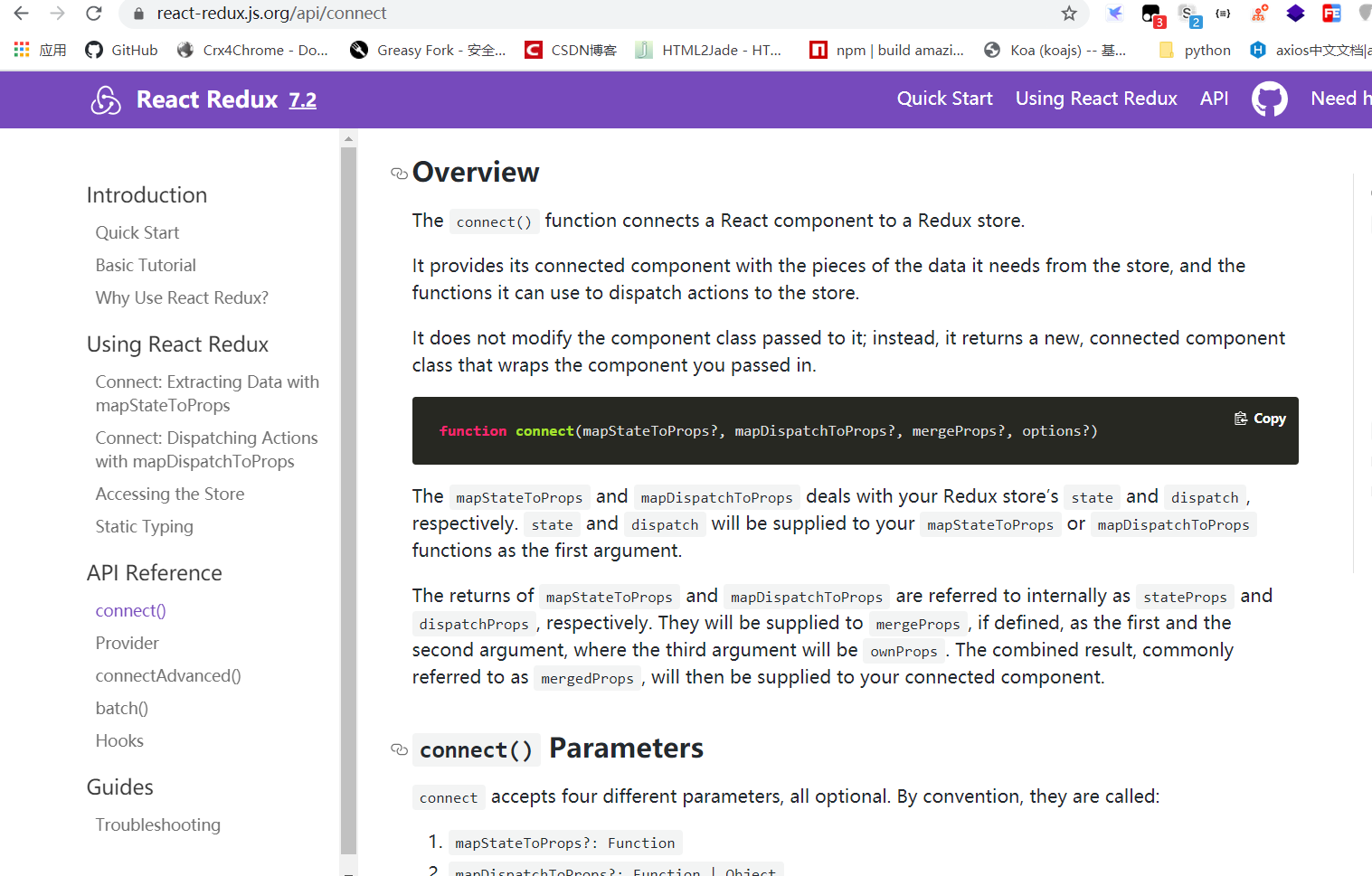Open the Greasy Fork bookmark

click(428, 50)
